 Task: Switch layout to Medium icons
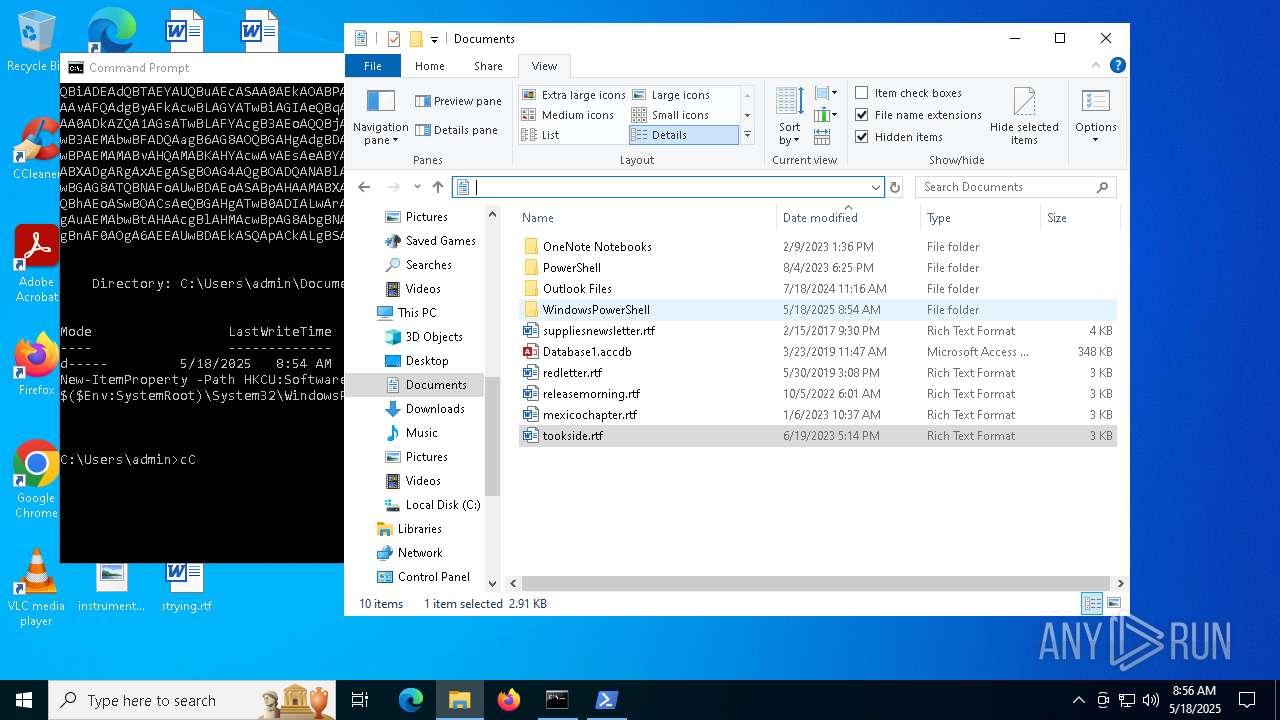click(567, 115)
